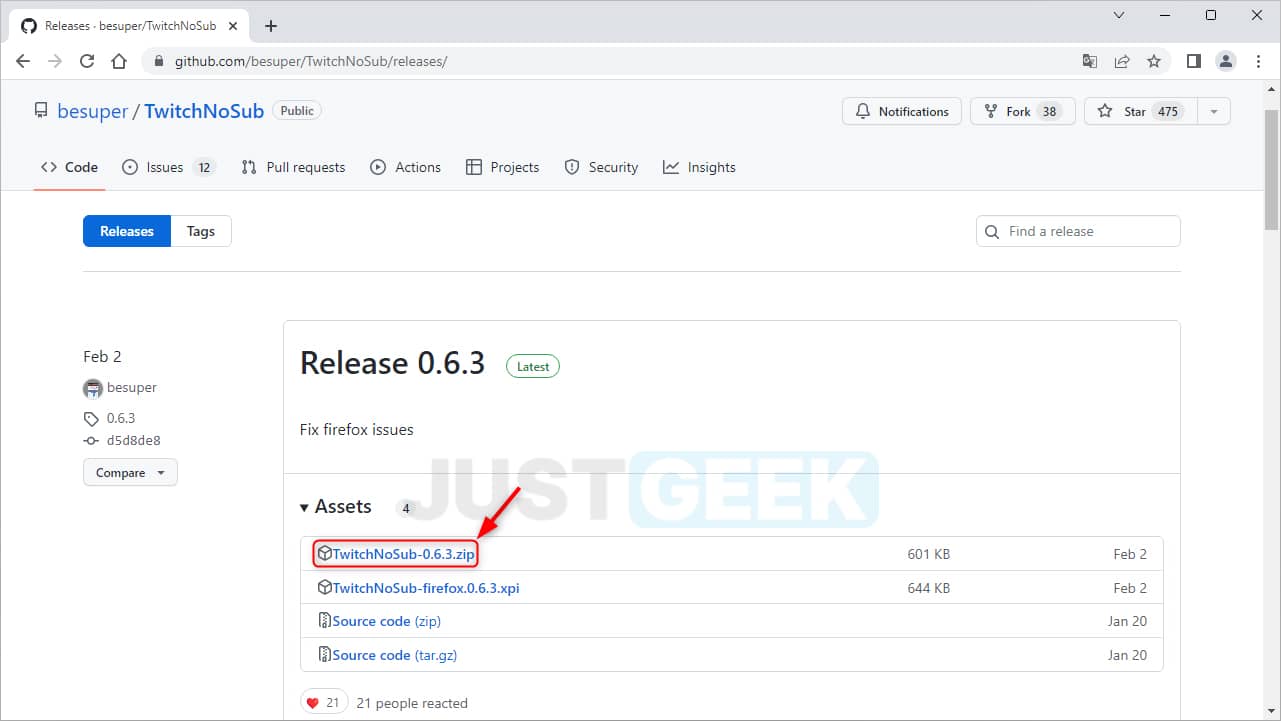Click the besuper author avatar
Screen dimensions: 1281x721
[x=92, y=388]
